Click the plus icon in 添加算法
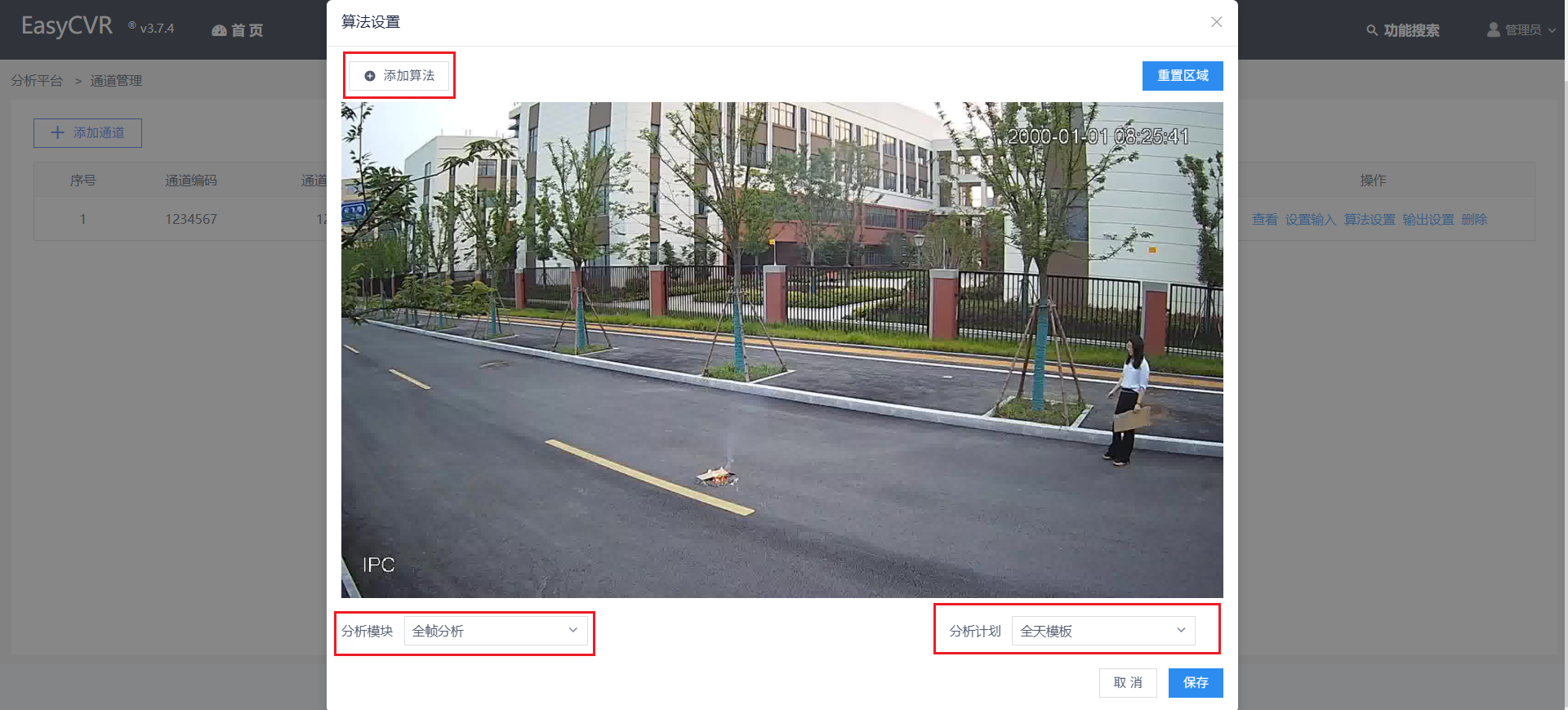 tap(370, 76)
